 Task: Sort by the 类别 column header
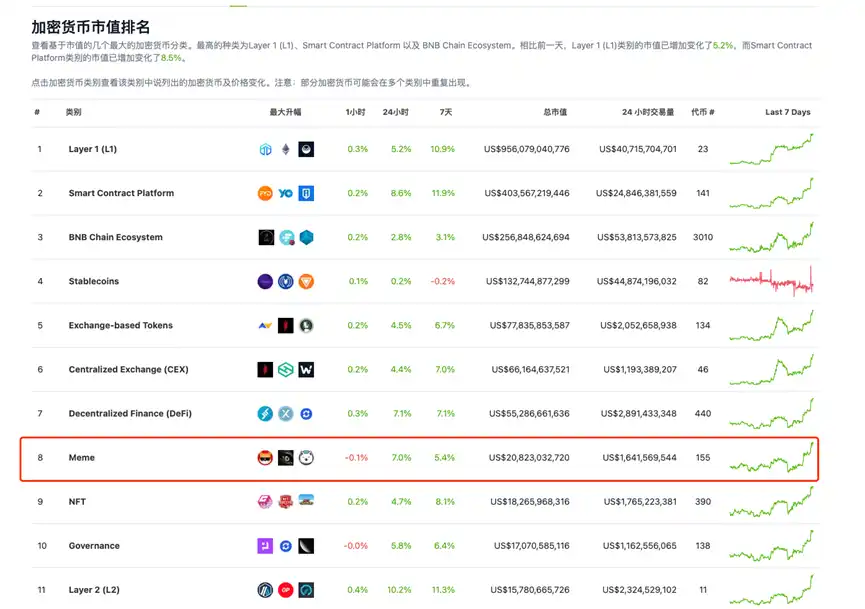[73, 112]
